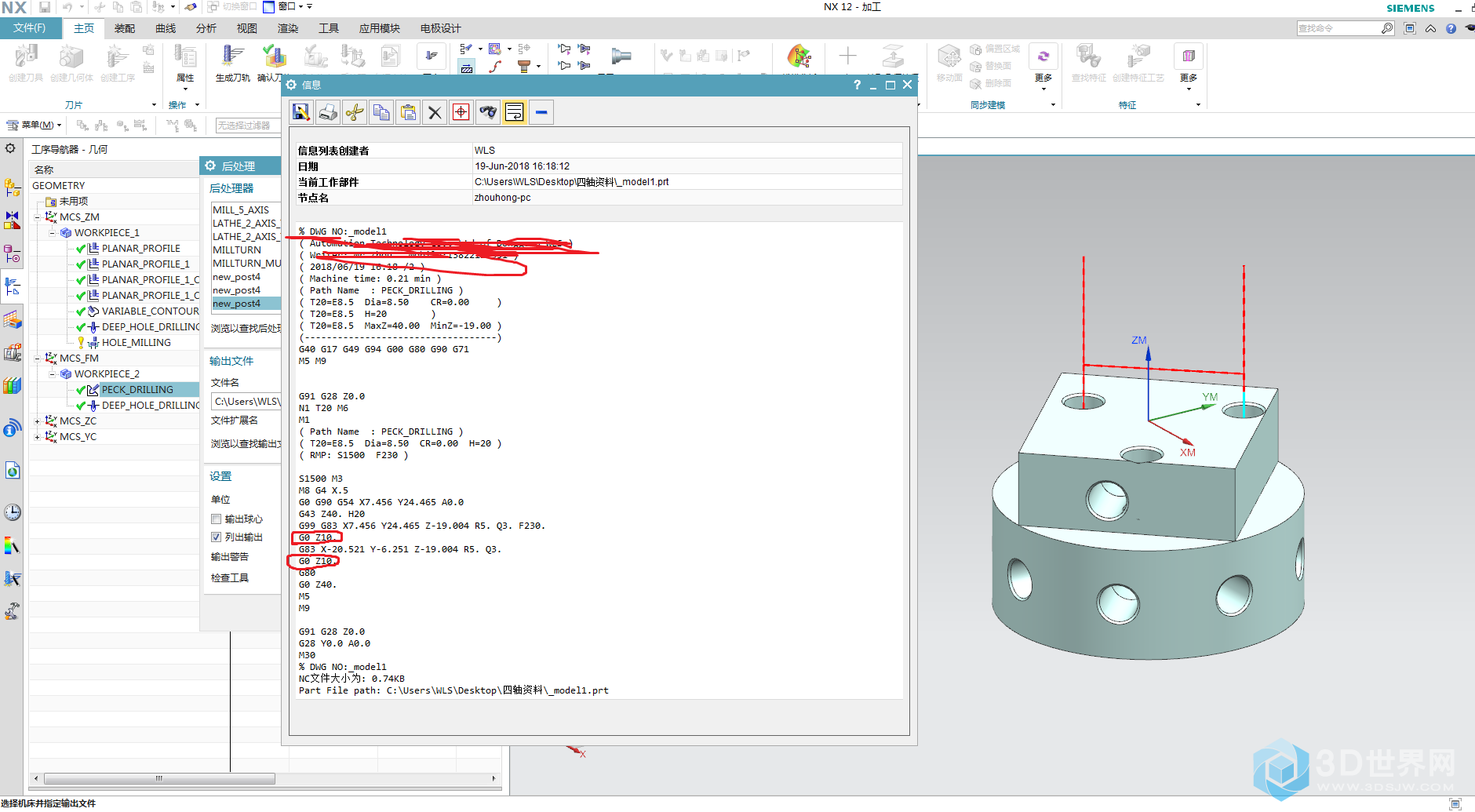Click the Copy icon in 信息 window
Viewport: 1475px width, 812px height.
(x=381, y=112)
